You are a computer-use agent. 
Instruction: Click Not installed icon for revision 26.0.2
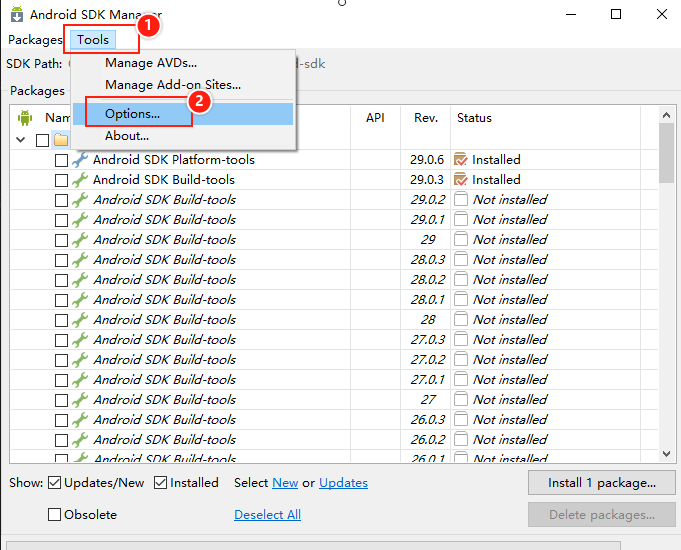[x=461, y=439]
